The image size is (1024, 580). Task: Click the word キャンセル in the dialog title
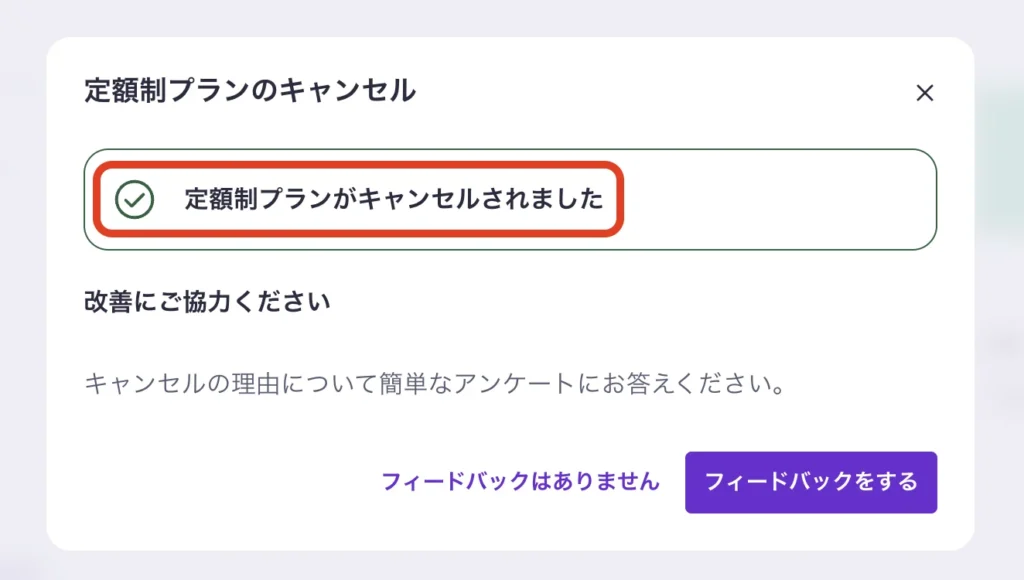point(347,91)
